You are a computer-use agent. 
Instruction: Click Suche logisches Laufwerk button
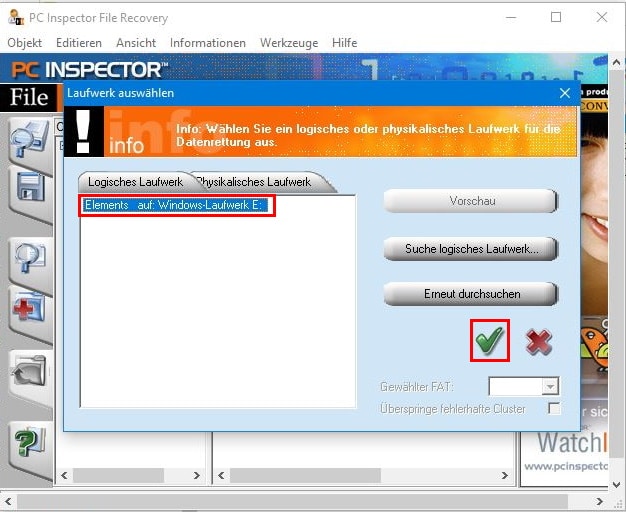point(471,249)
